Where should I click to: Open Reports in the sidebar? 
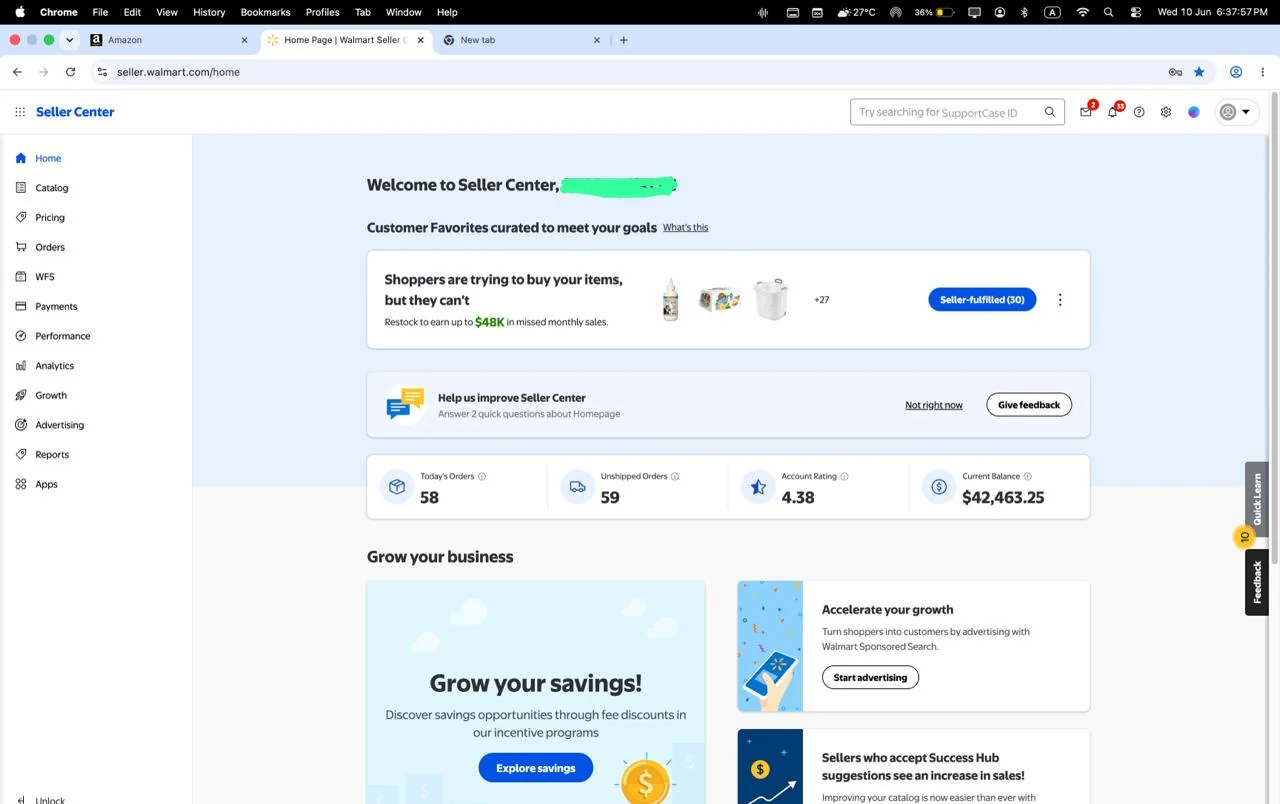51,454
